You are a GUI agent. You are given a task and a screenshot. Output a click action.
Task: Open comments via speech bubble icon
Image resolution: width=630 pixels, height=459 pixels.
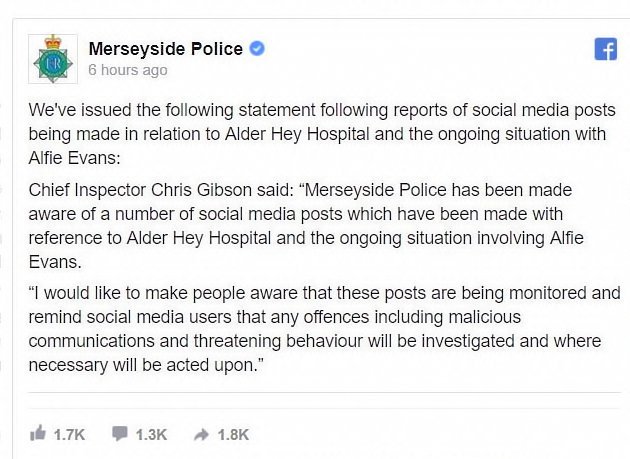[x=119, y=434]
